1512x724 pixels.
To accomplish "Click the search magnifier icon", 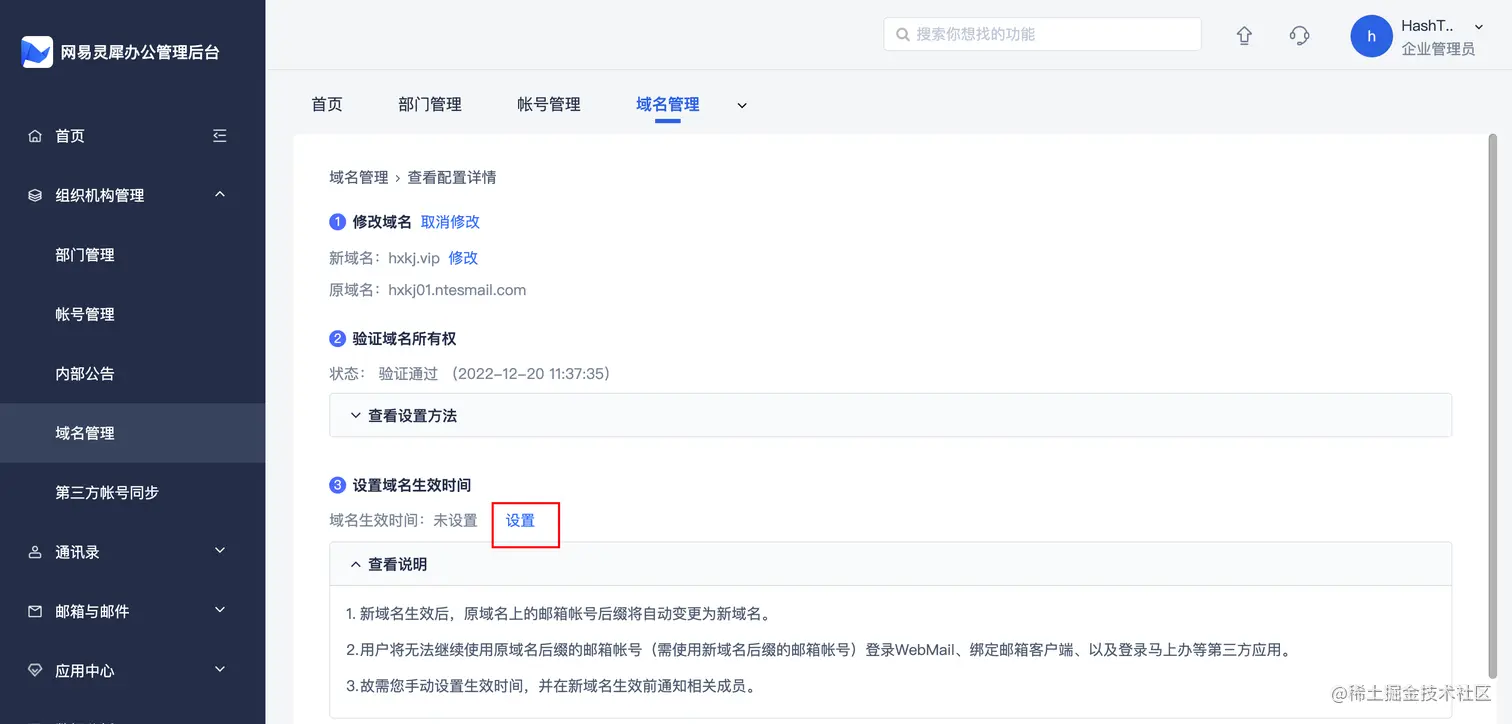I will tap(903, 34).
